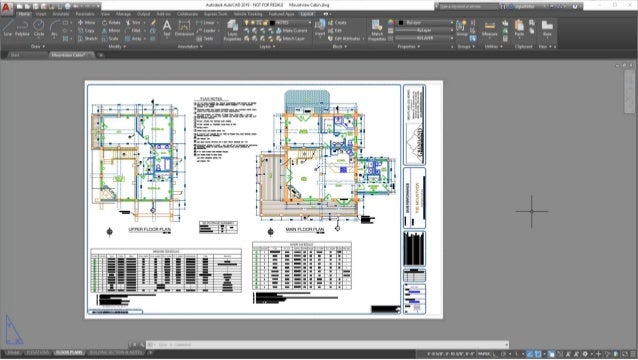Click the vertical navigation bar
The height and width of the screenshot is (360, 638).
point(629,92)
